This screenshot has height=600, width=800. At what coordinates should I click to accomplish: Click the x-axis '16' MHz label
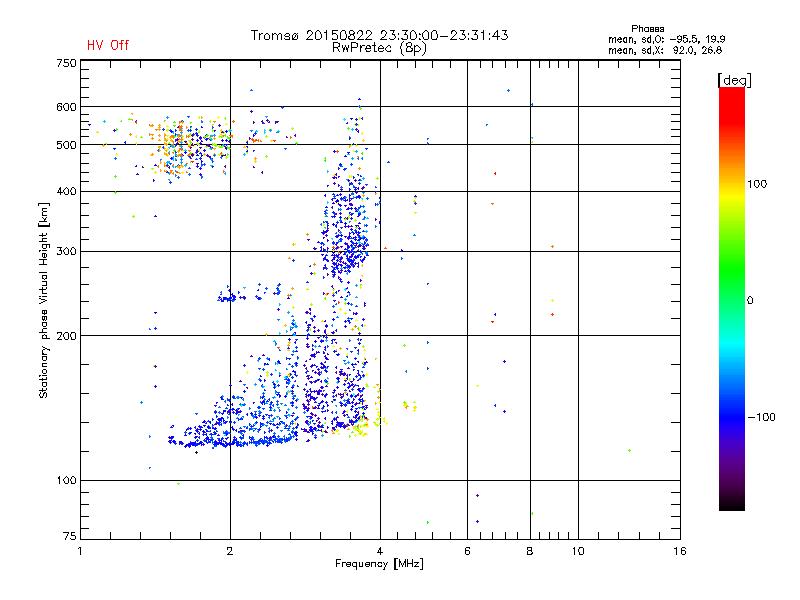[x=680, y=551]
